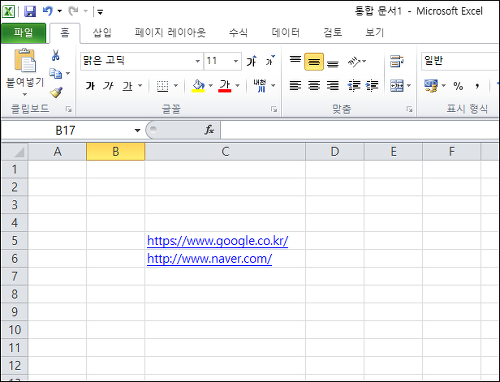Screen dimensions: 500x382
Task: Toggle bold (가) formatting
Action: click(x=90, y=86)
